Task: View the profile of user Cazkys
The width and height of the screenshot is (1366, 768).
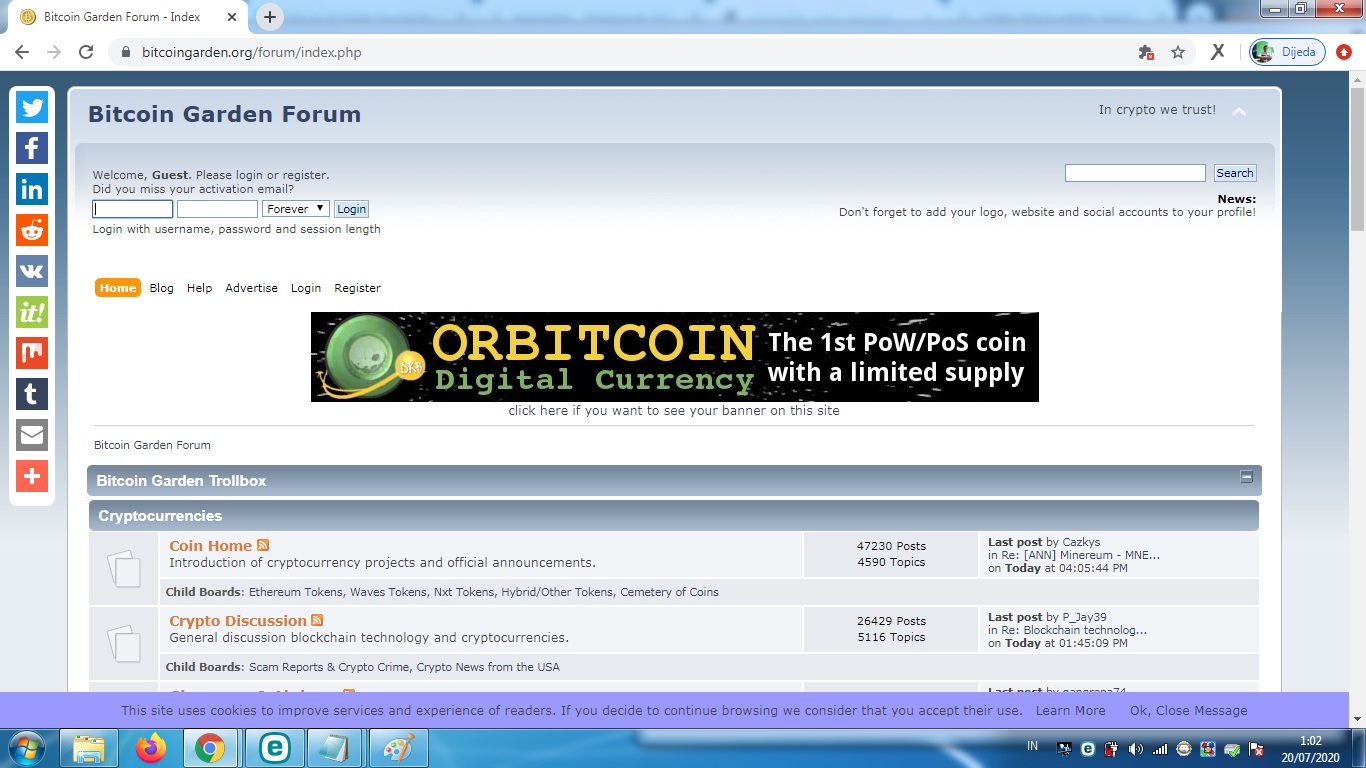Action: click(x=1081, y=542)
